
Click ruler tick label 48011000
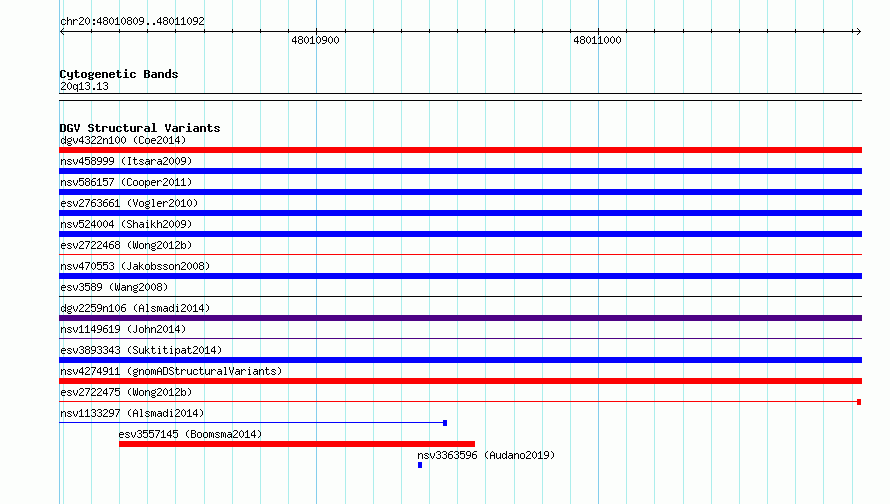tap(597, 40)
